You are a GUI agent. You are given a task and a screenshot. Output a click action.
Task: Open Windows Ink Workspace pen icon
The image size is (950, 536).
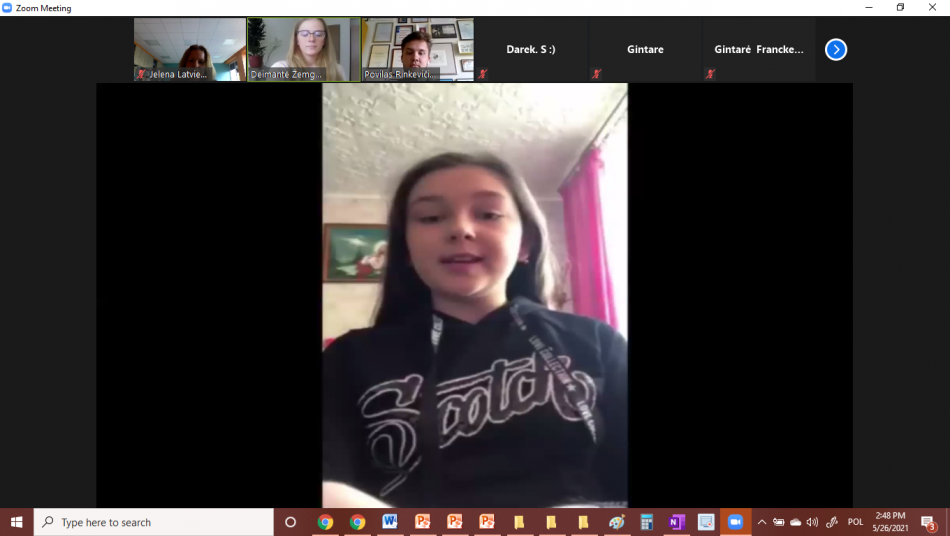pos(832,522)
